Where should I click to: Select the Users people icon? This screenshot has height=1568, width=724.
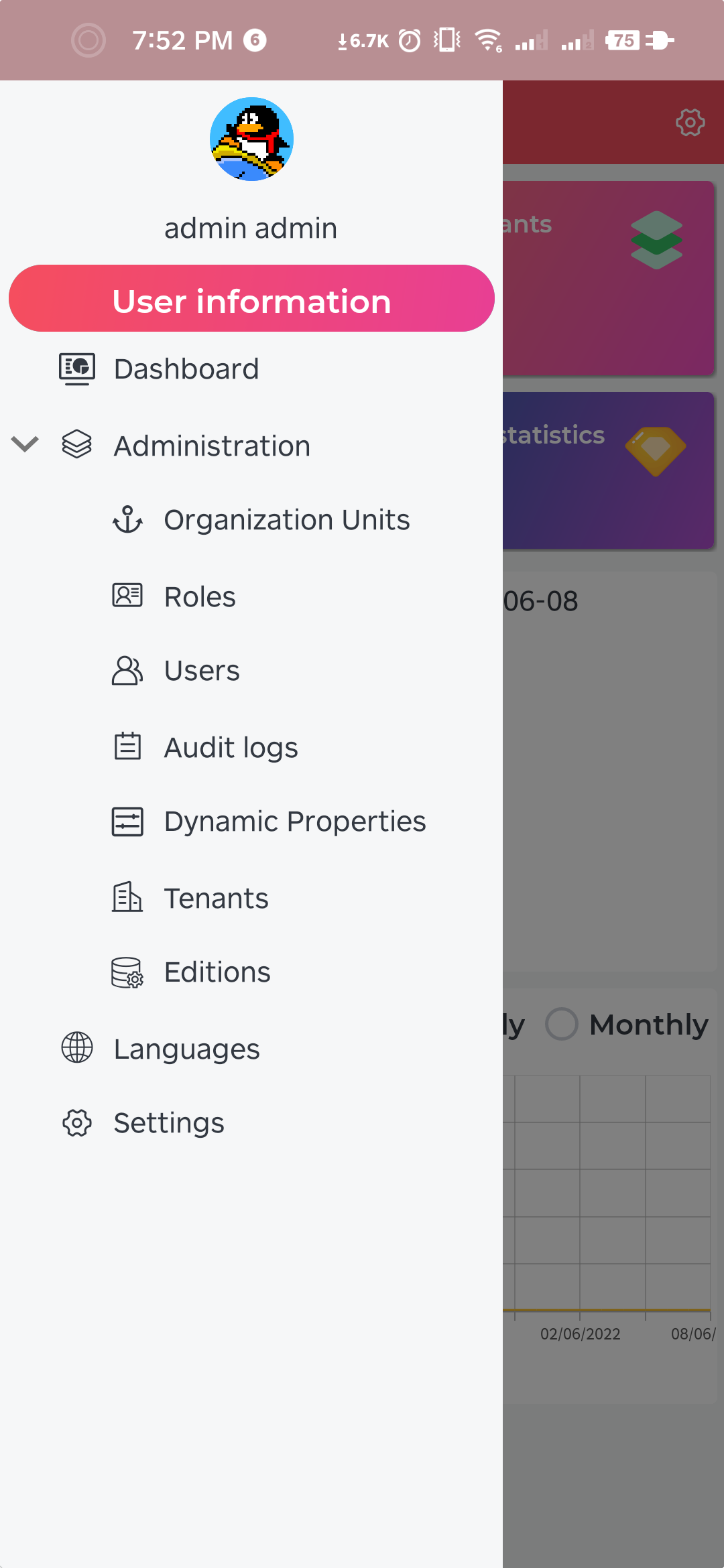127,670
